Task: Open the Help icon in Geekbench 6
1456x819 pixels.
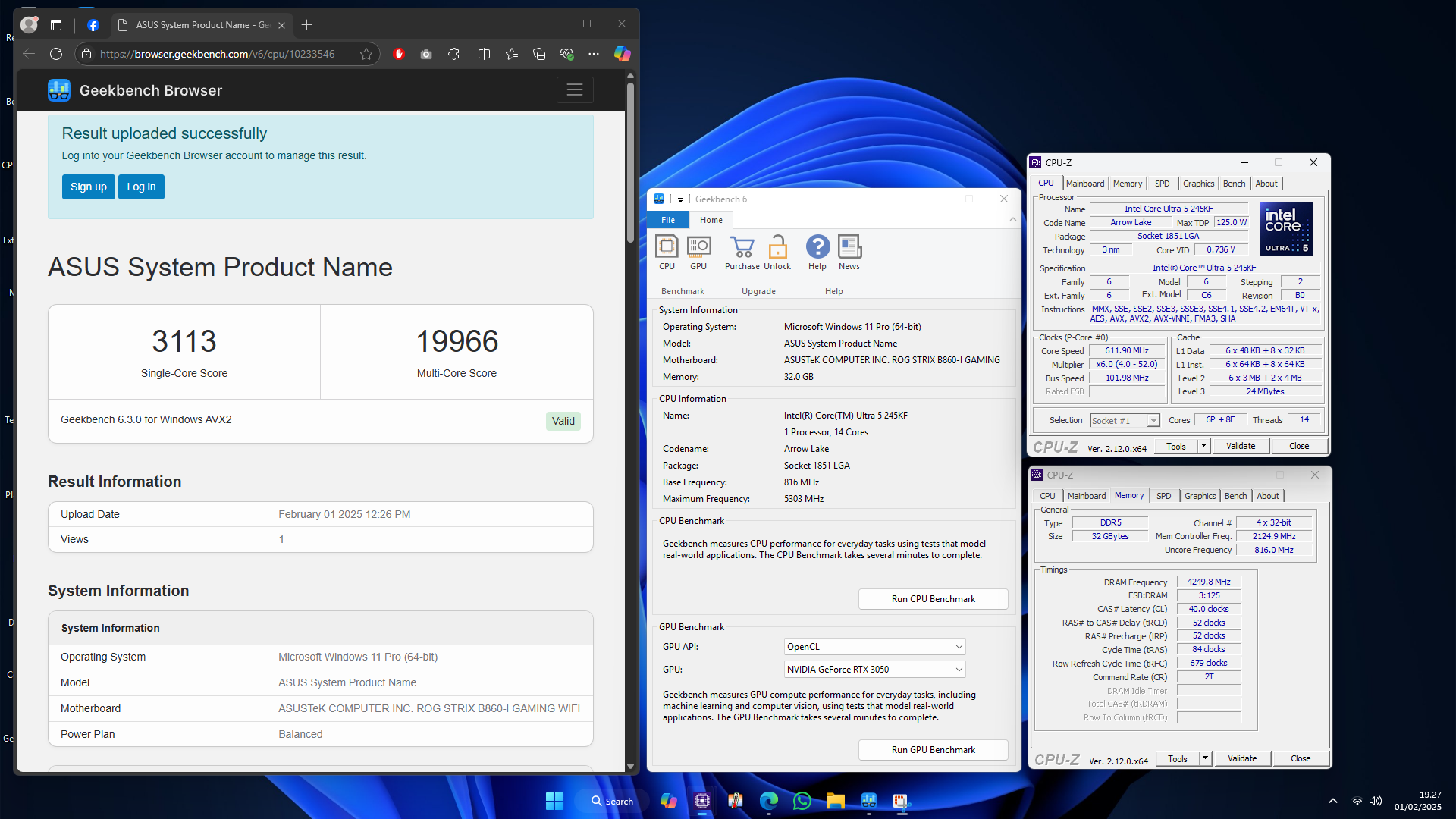Action: coord(817,253)
